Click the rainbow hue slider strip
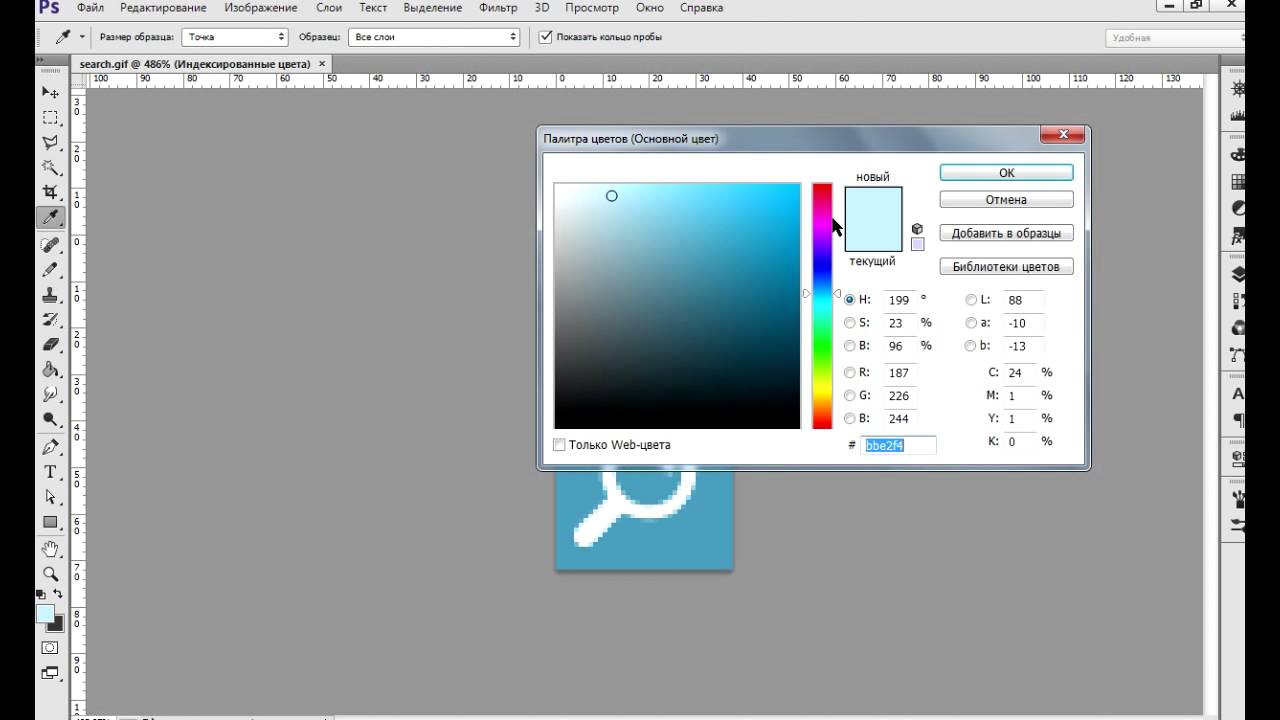This screenshot has width=1280, height=720. point(822,306)
